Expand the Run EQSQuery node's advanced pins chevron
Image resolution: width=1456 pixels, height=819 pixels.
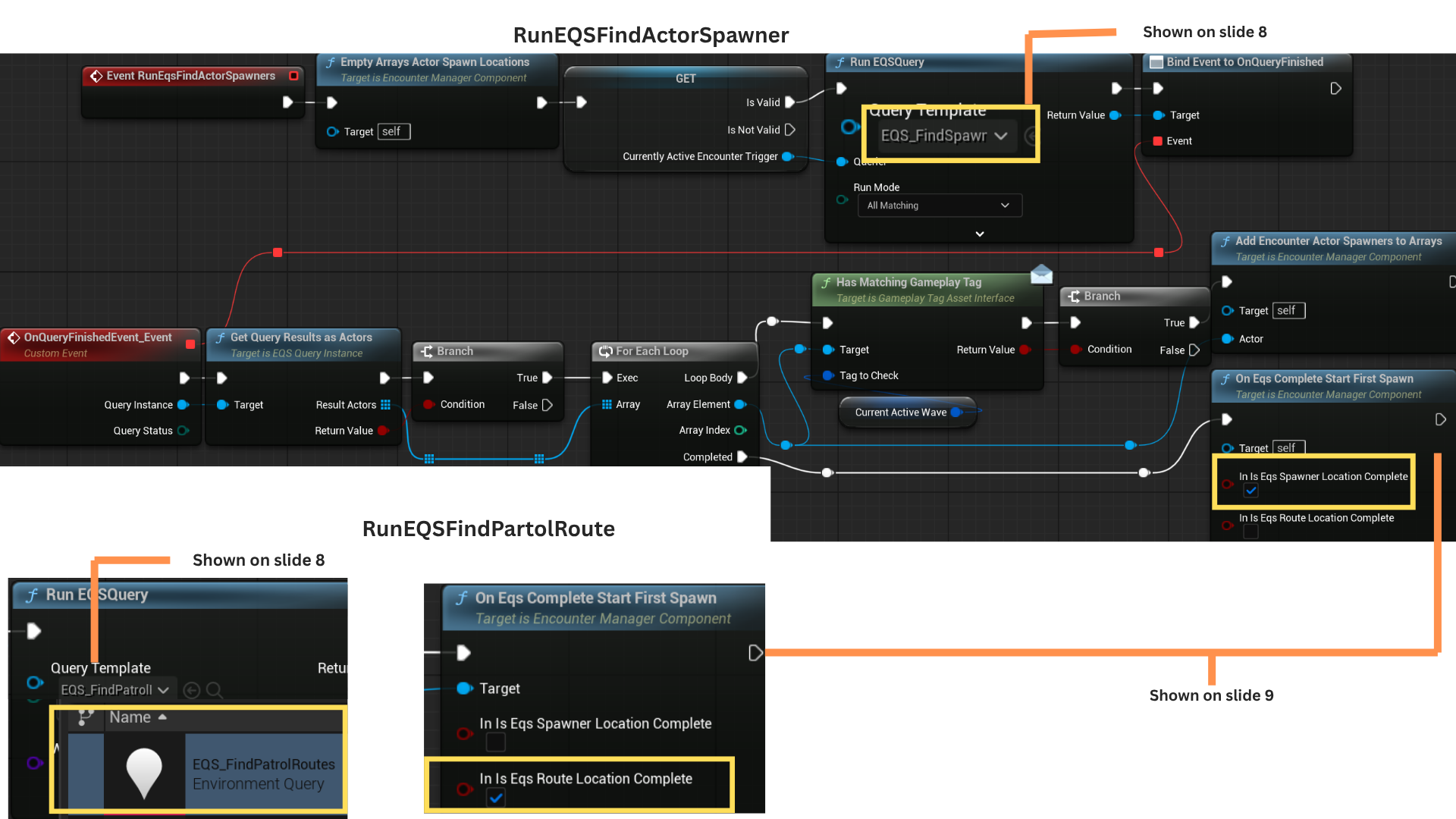980,234
